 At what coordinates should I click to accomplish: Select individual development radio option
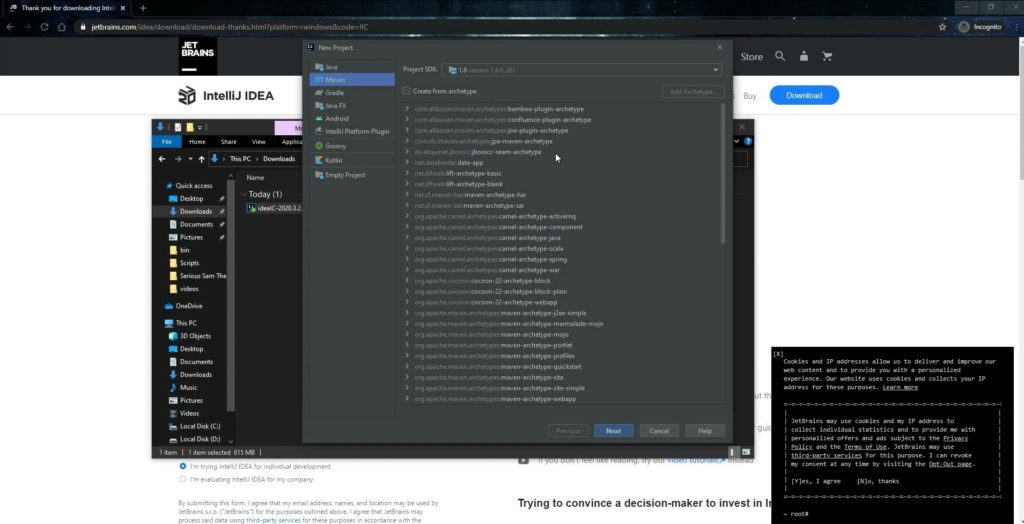[183, 467]
